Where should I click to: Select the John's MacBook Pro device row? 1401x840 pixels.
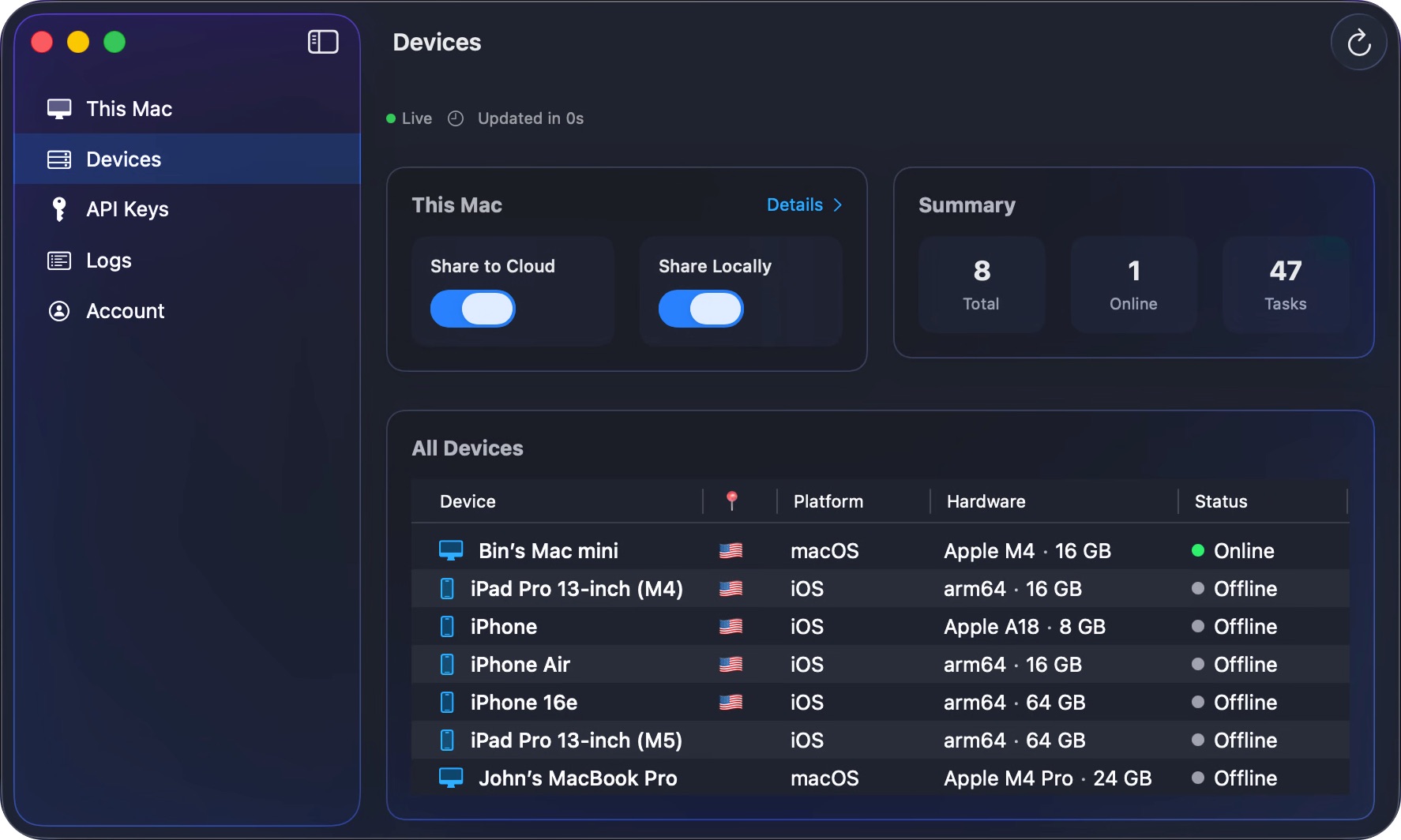[x=577, y=778]
